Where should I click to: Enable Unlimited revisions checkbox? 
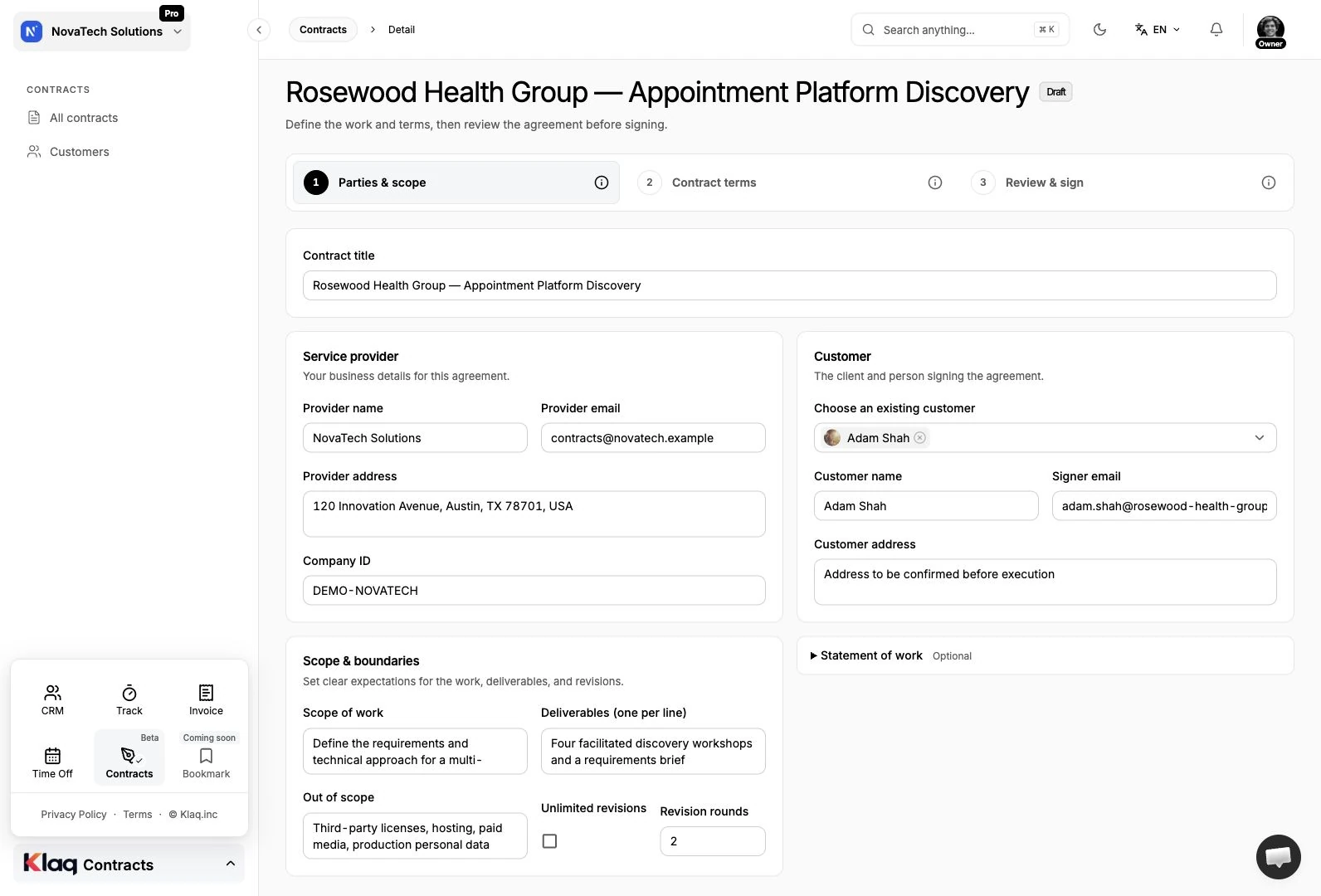[x=549, y=841]
